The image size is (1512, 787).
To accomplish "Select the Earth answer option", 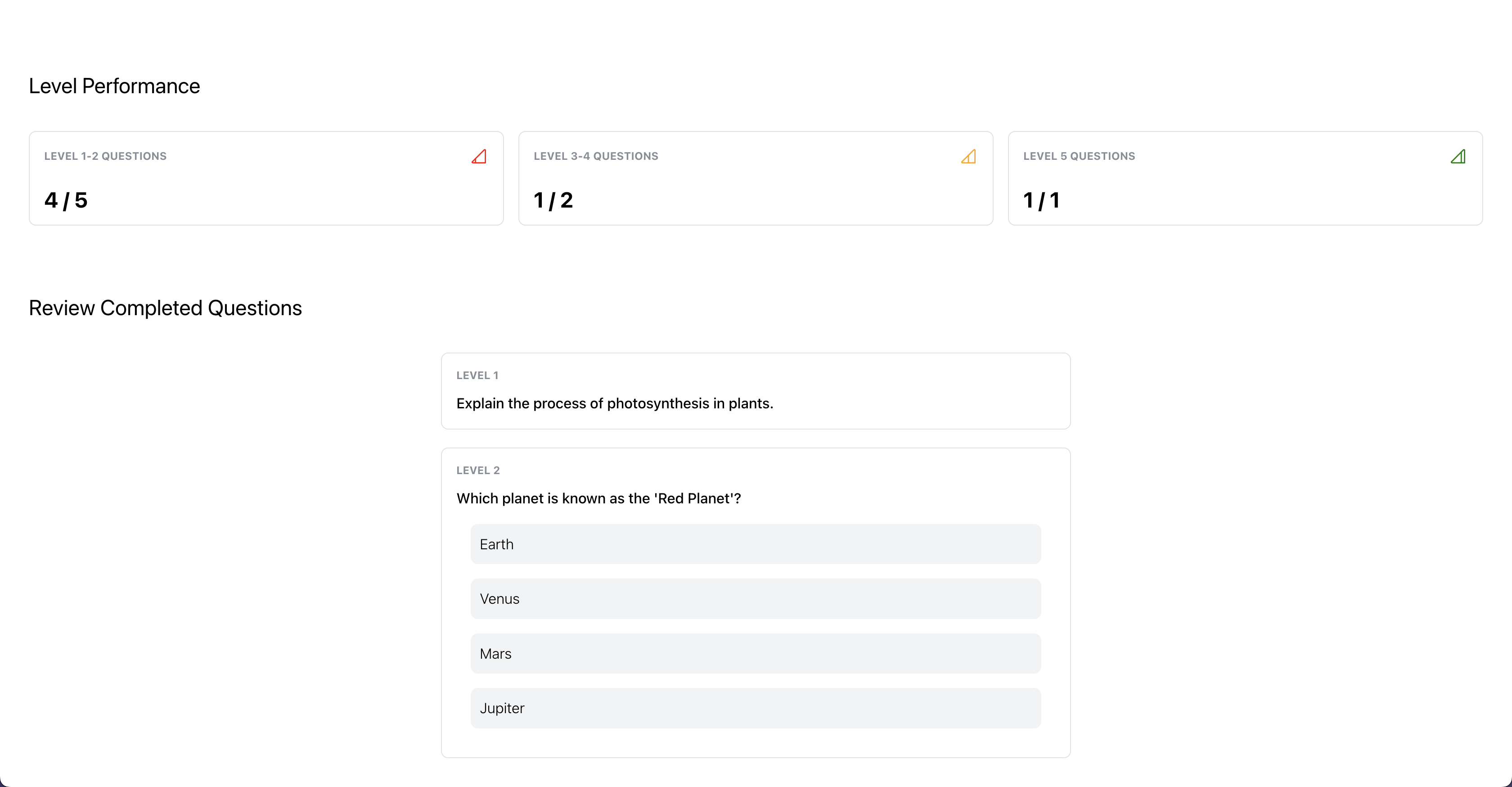I will 756,544.
